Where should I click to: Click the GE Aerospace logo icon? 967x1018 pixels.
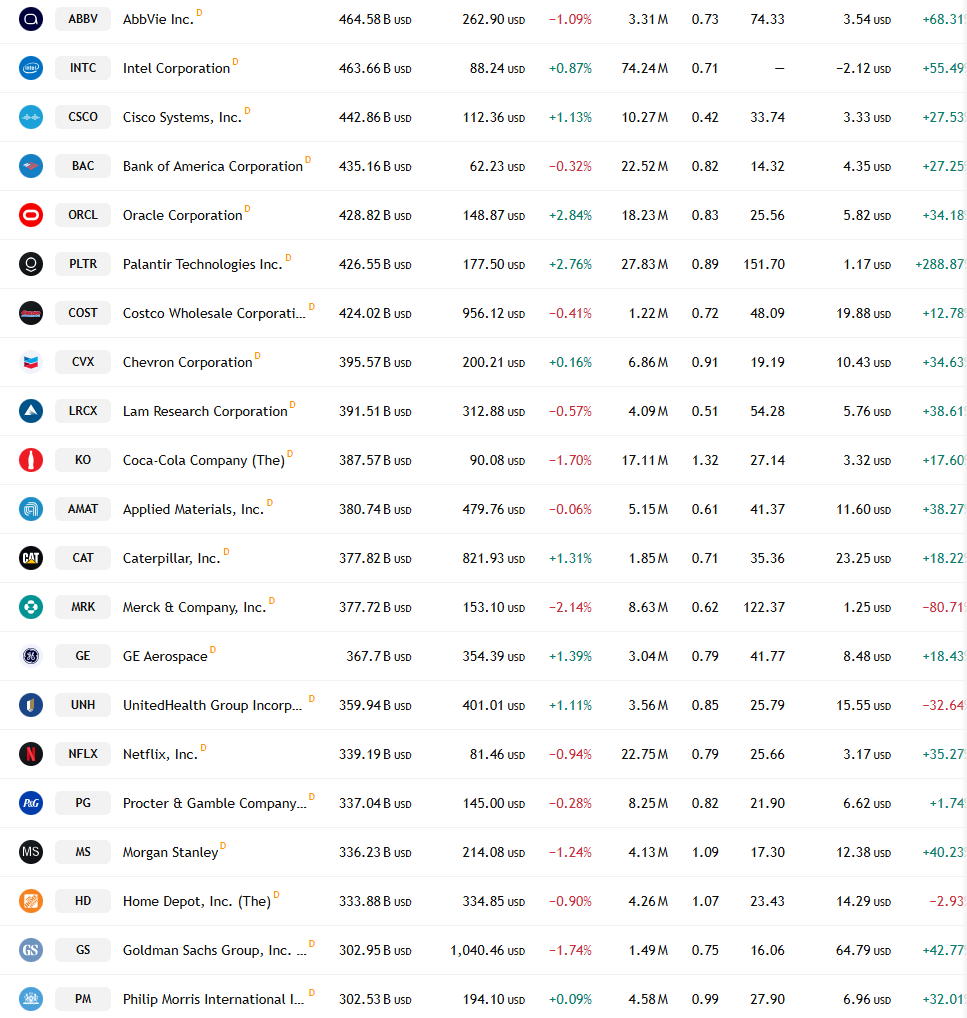(31, 656)
